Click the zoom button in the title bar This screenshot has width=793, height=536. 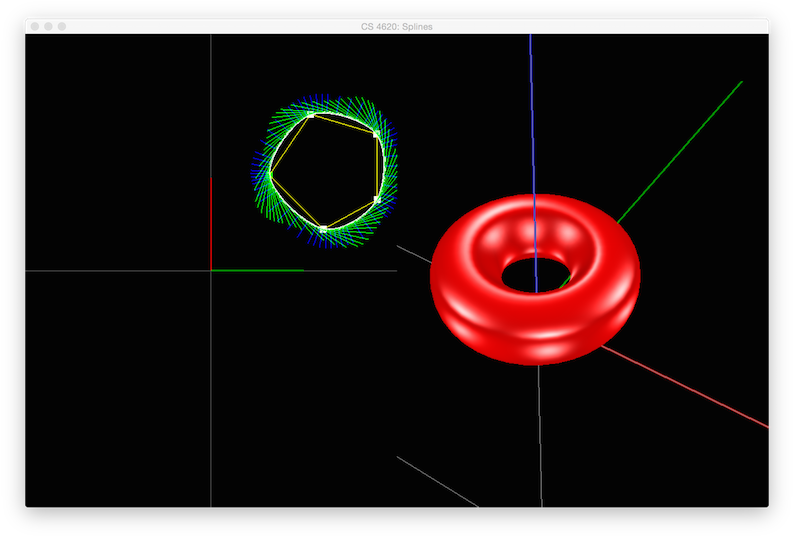(62, 26)
